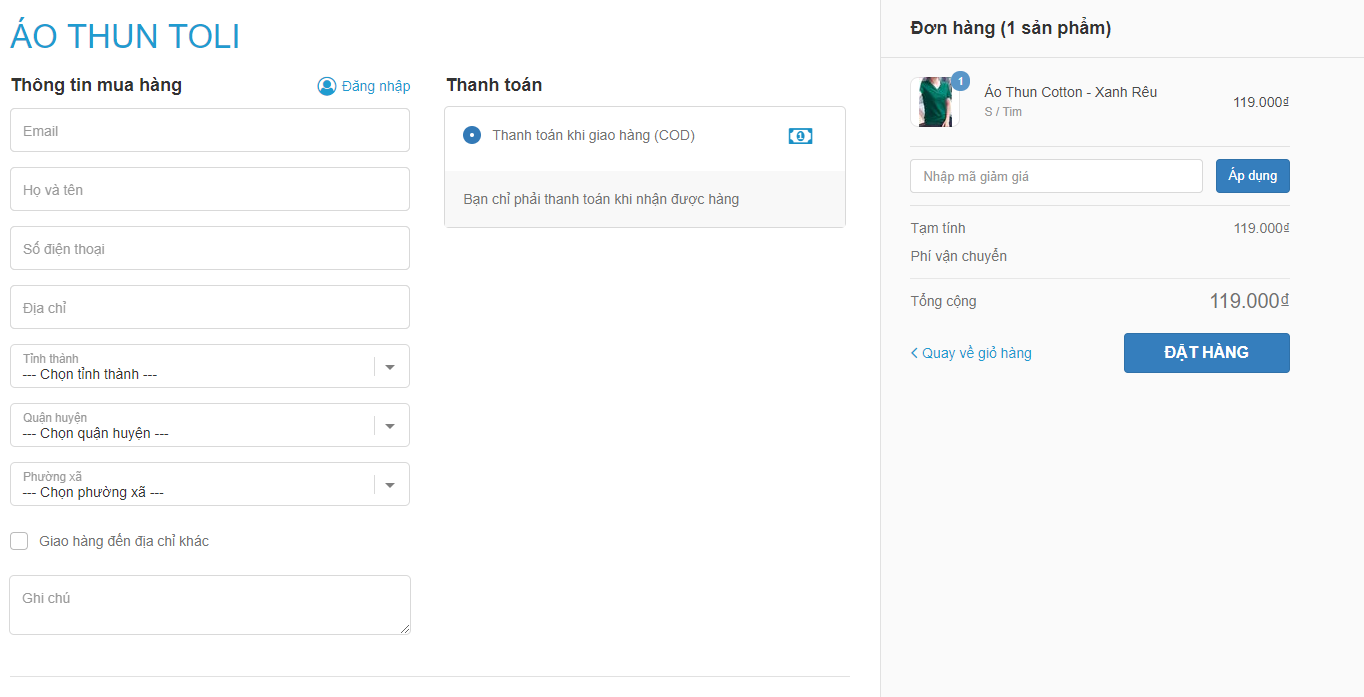Image resolution: width=1364 pixels, height=697 pixels.
Task: Click the Nhập mã giảm giá field
Action: tap(1055, 176)
